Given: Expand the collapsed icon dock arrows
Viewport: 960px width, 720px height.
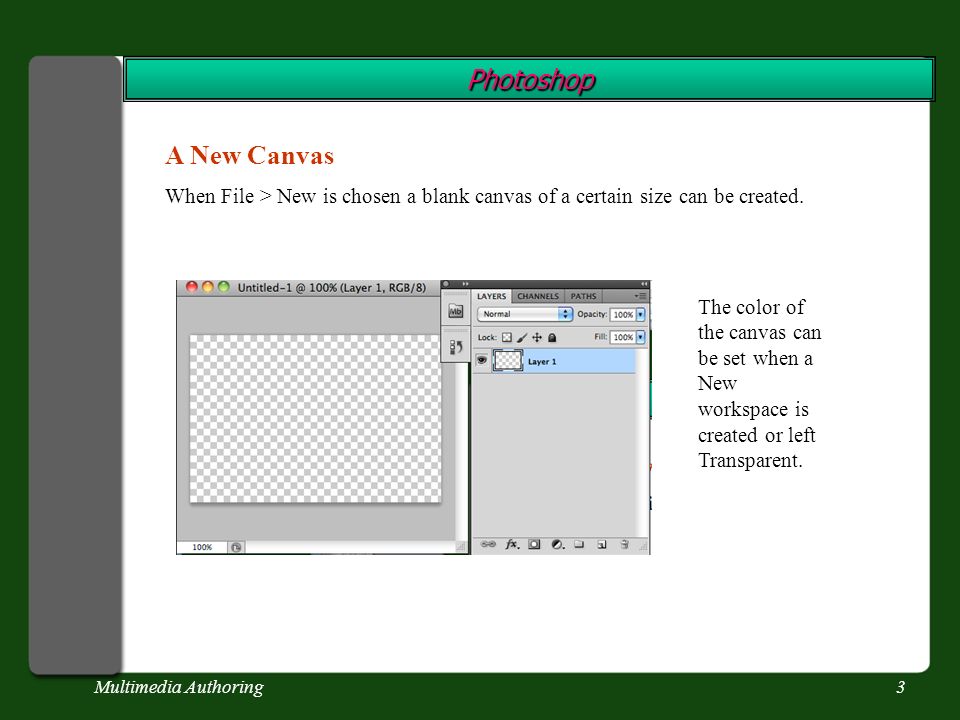Looking at the screenshot, I should coord(465,284).
